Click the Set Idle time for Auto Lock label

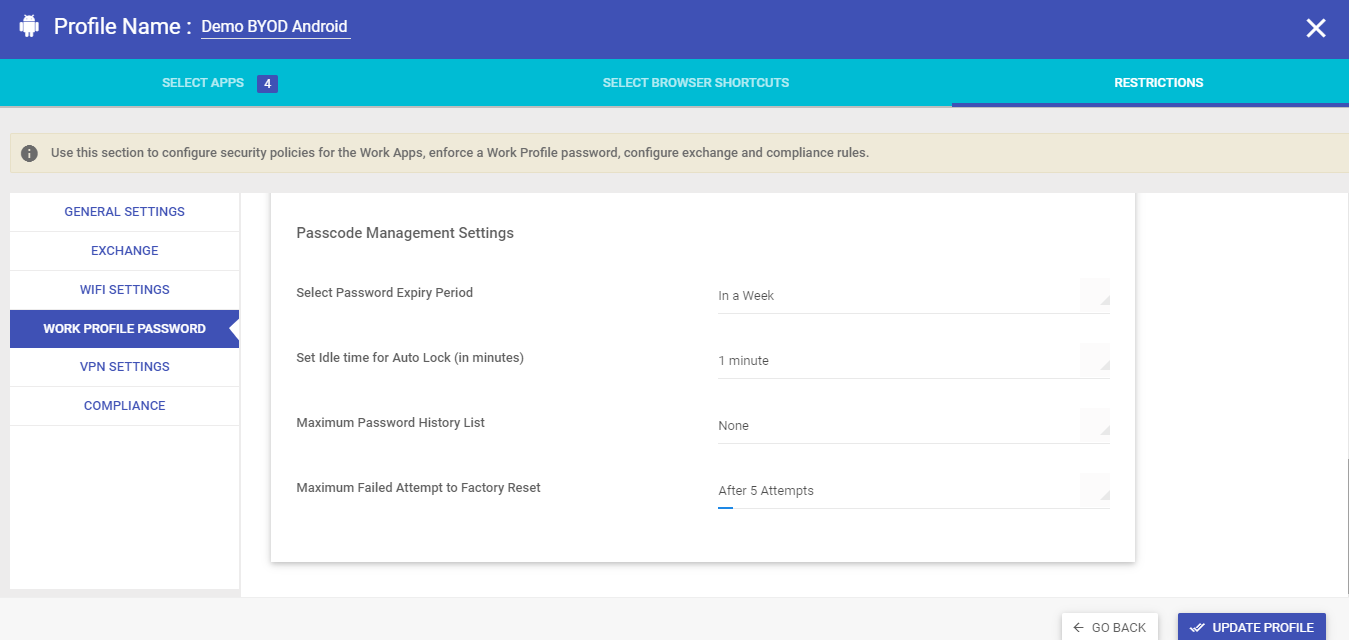coord(410,358)
